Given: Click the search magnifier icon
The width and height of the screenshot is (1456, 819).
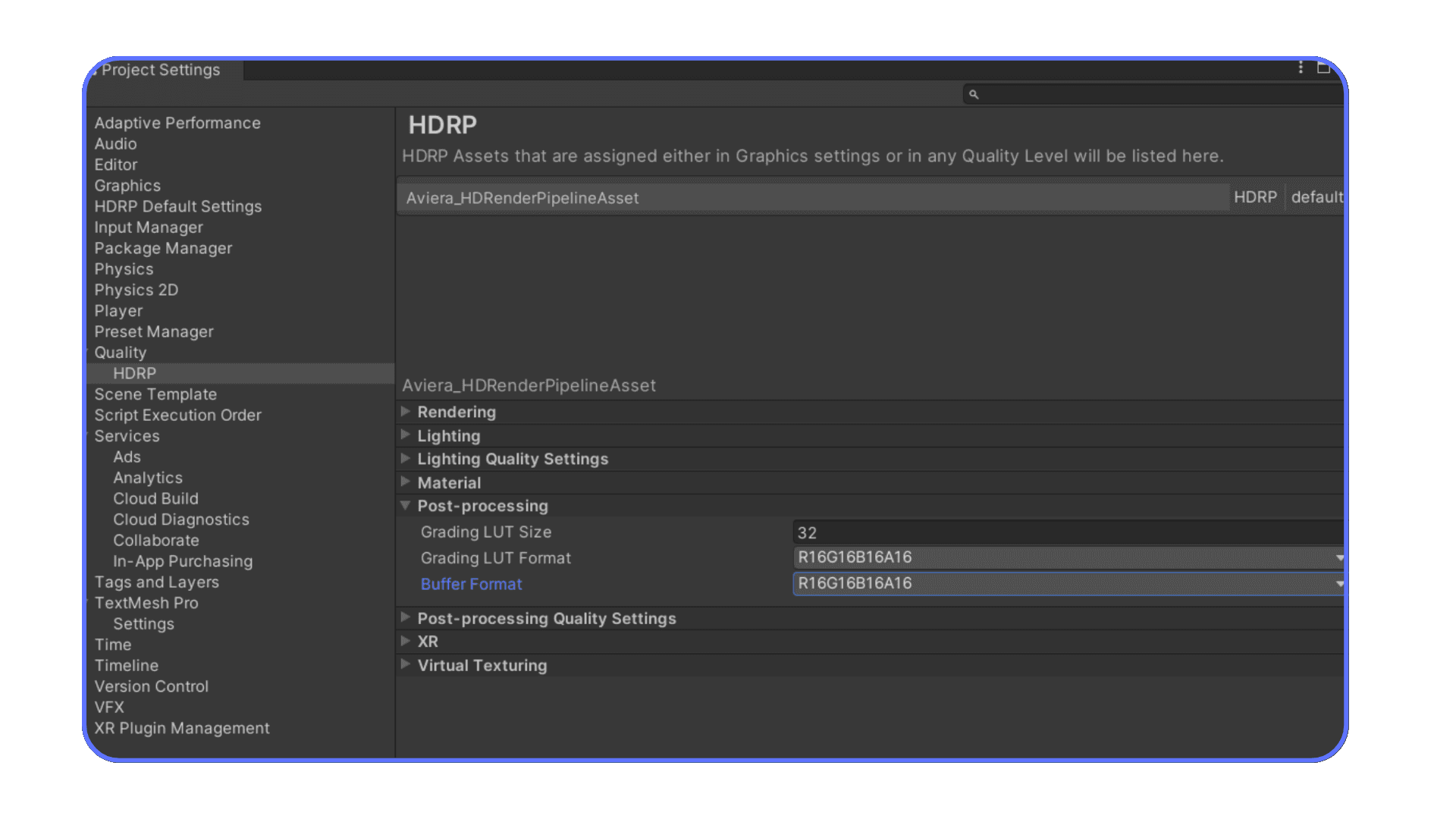Looking at the screenshot, I should (974, 95).
